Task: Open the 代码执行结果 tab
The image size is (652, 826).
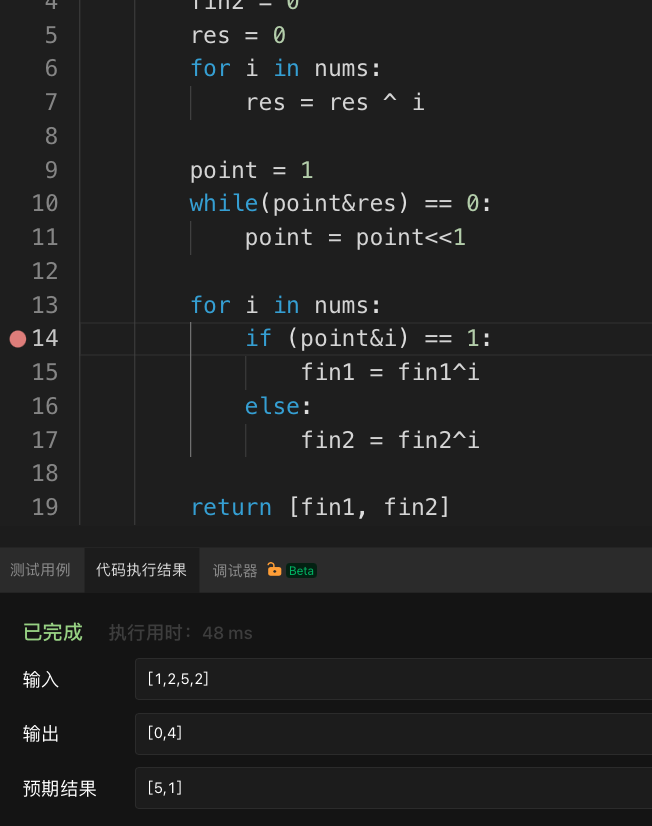Action: pyautogui.click(x=141, y=570)
